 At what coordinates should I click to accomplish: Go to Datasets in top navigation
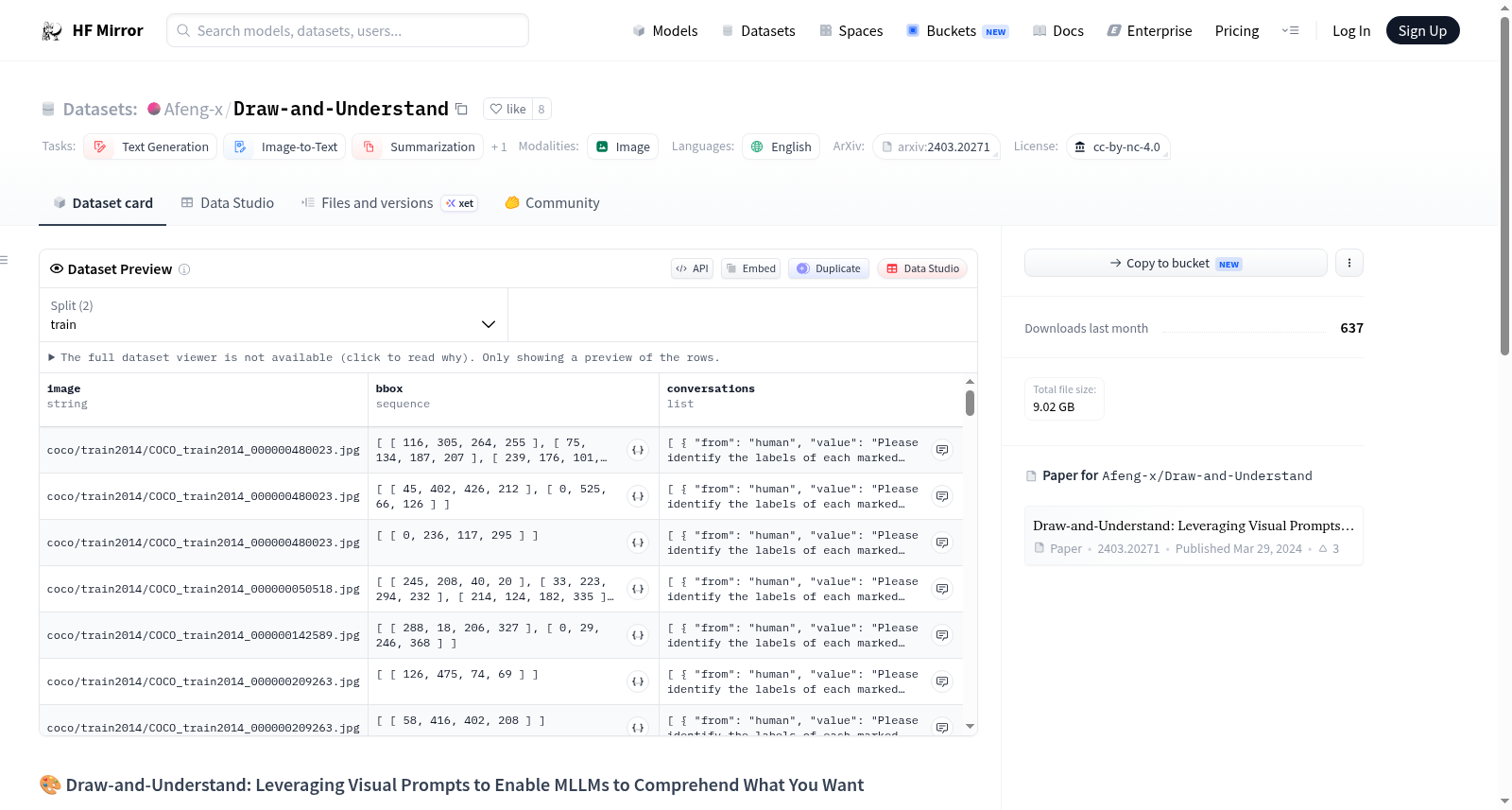pos(759,30)
